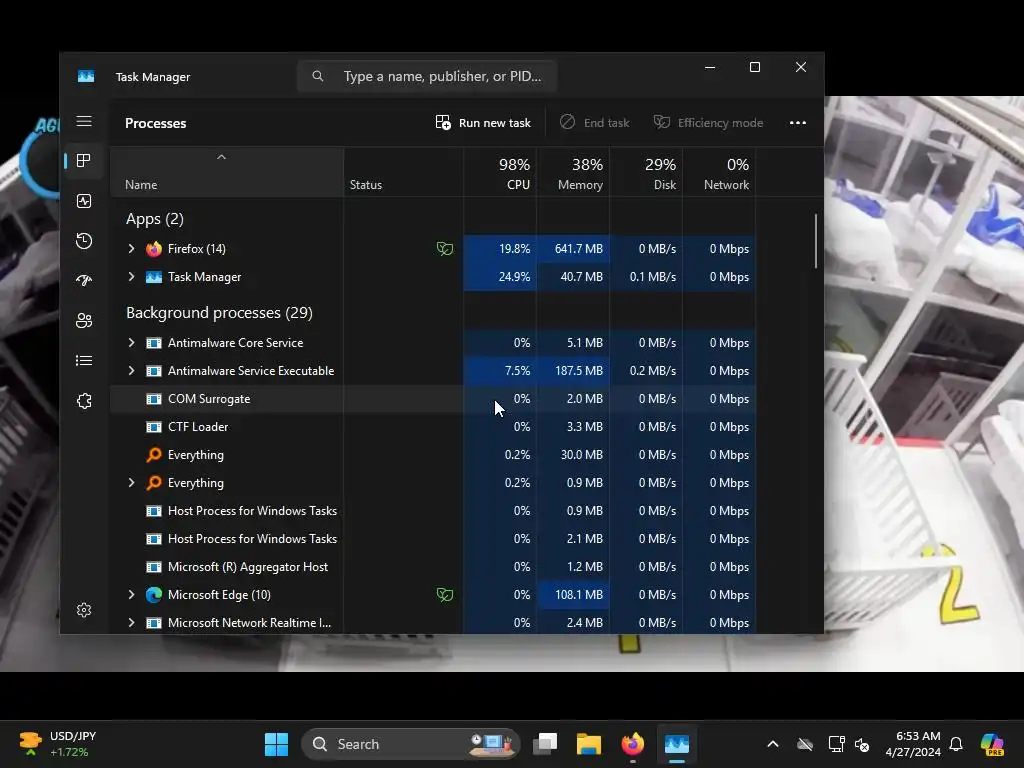Open the clock showing 6:53 AM

pyautogui.click(x=913, y=744)
